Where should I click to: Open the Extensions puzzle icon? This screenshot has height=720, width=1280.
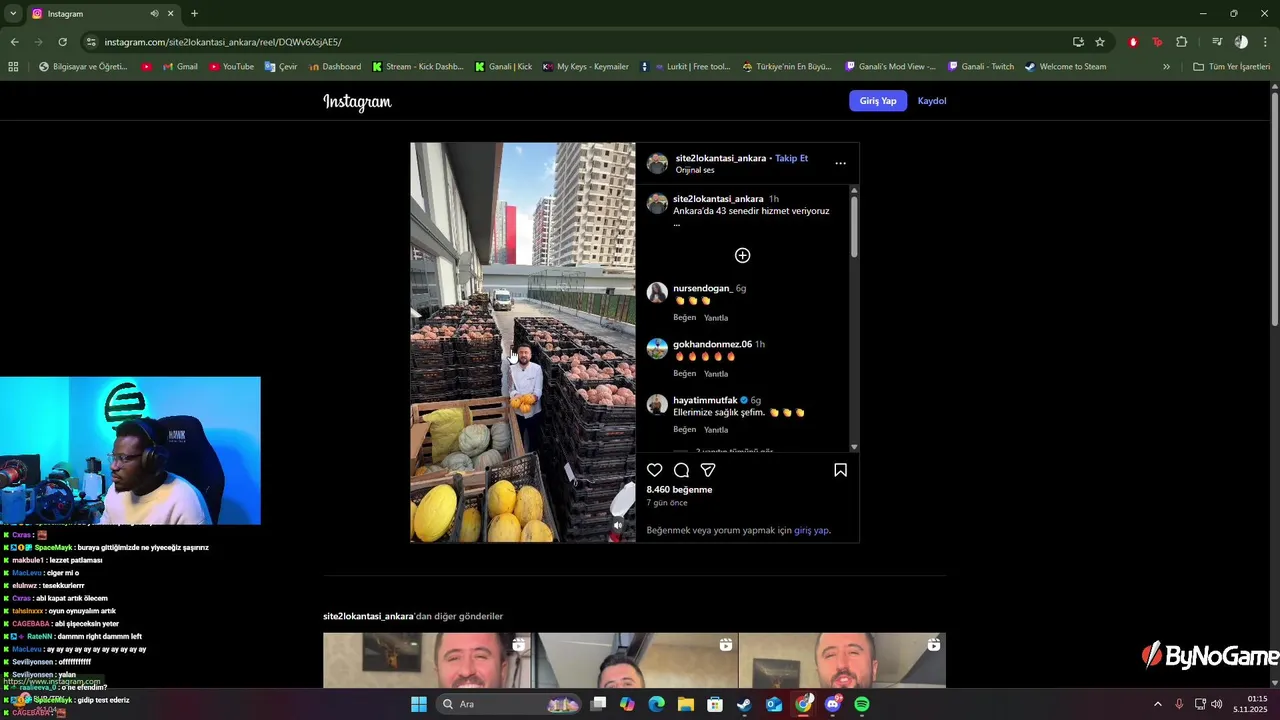[x=1181, y=42]
